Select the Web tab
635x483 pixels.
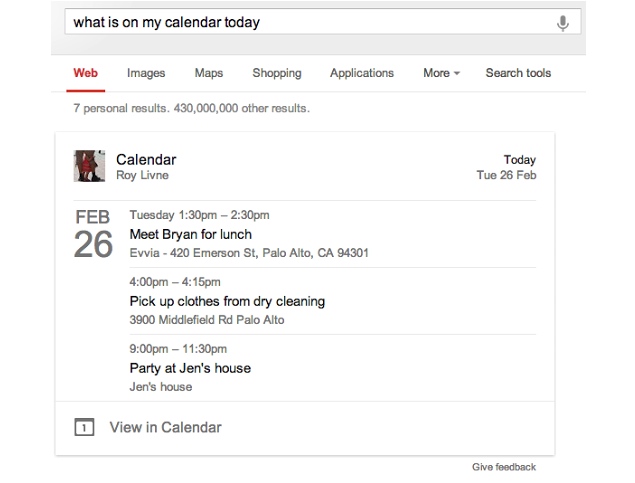pyautogui.click(x=85, y=73)
